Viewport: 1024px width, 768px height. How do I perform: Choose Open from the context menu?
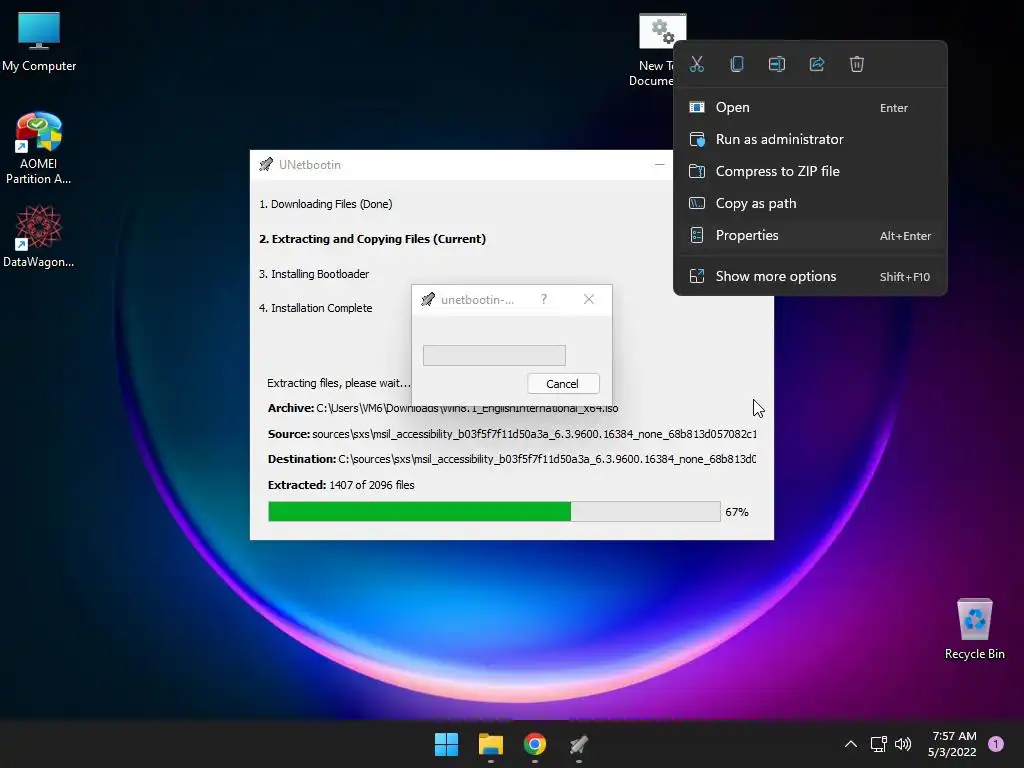pyautogui.click(x=810, y=107)
